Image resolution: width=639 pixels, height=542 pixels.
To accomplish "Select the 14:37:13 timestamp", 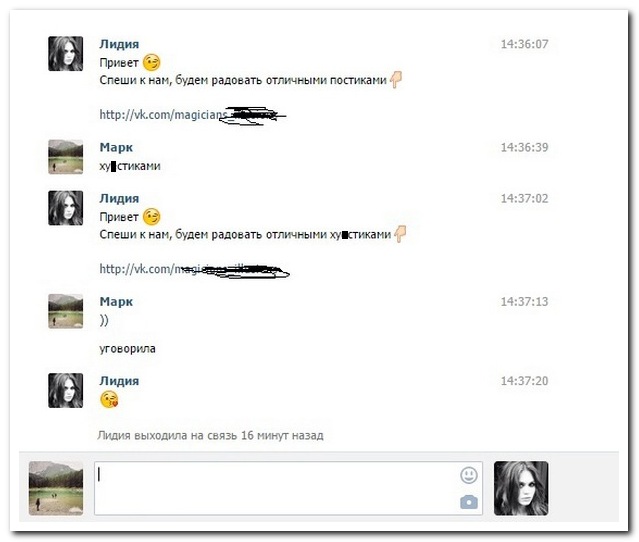I will 524,302.
